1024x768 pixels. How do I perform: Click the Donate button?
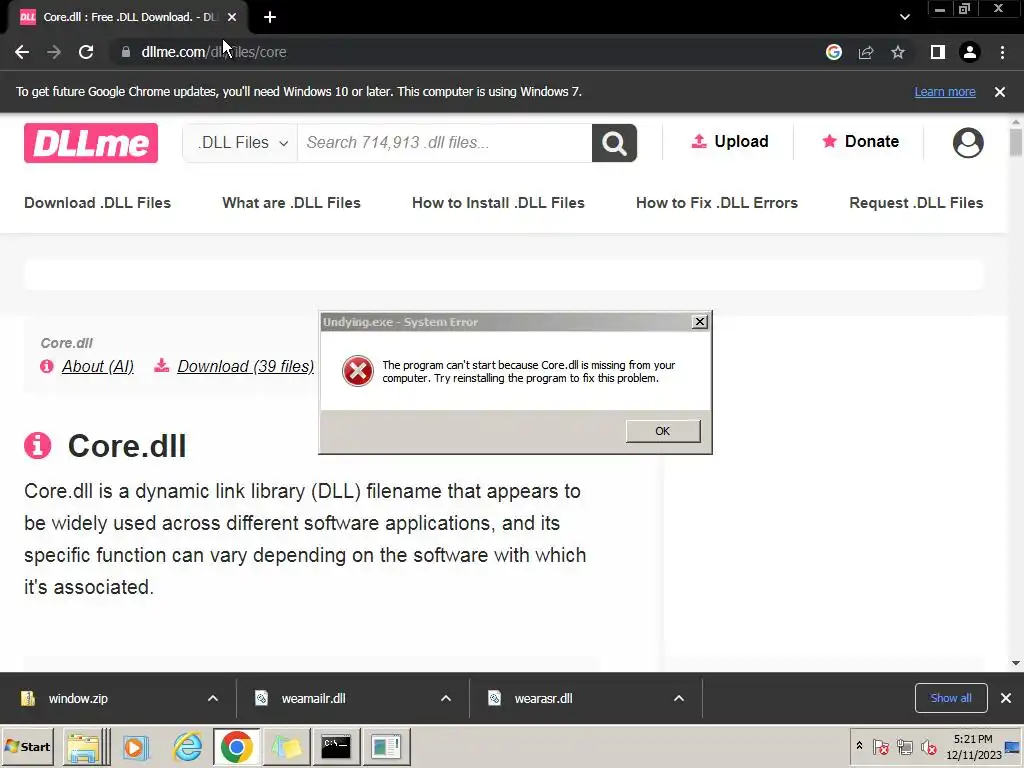[x=860, y=141]
